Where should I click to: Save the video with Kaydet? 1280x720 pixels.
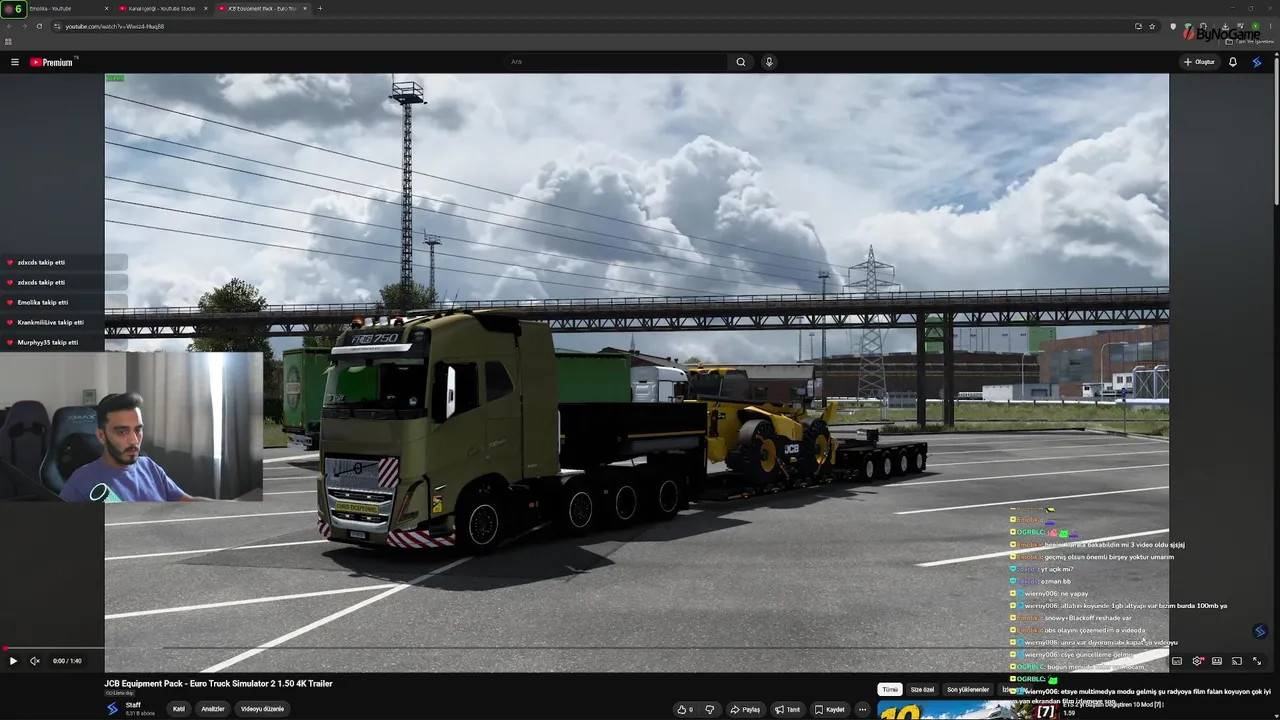[x=830, y=710]
